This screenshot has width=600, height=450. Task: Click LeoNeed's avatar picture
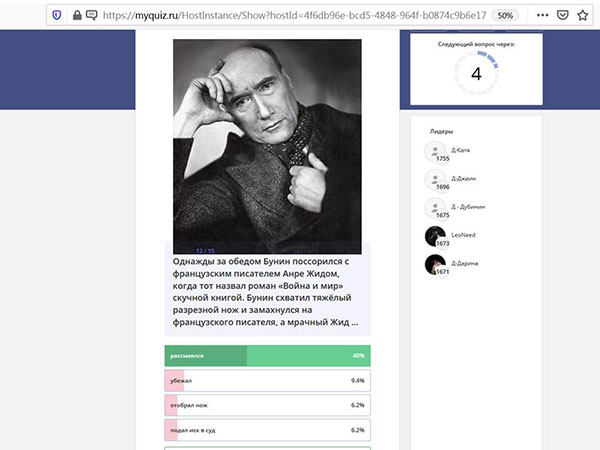(435, 236)
